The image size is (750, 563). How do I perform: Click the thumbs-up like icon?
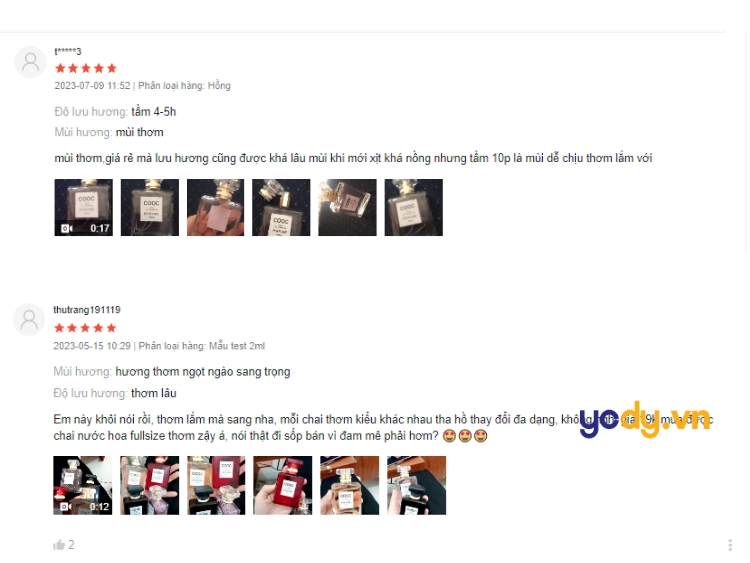tap(59, 545)
